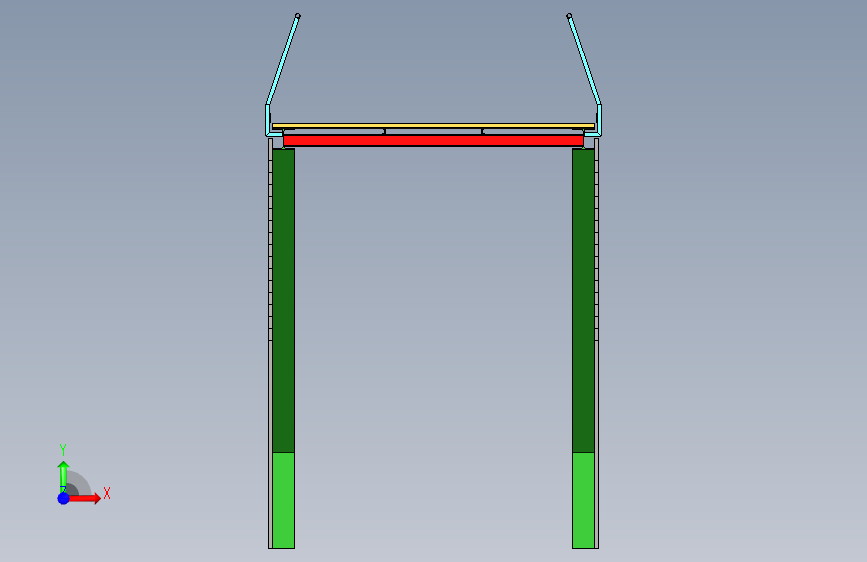Image resolution: width=867 pixels, height=562 pixels.
Task: Select the ball tip on right arm
Action: pyautogui.click(x=569, y=16)
